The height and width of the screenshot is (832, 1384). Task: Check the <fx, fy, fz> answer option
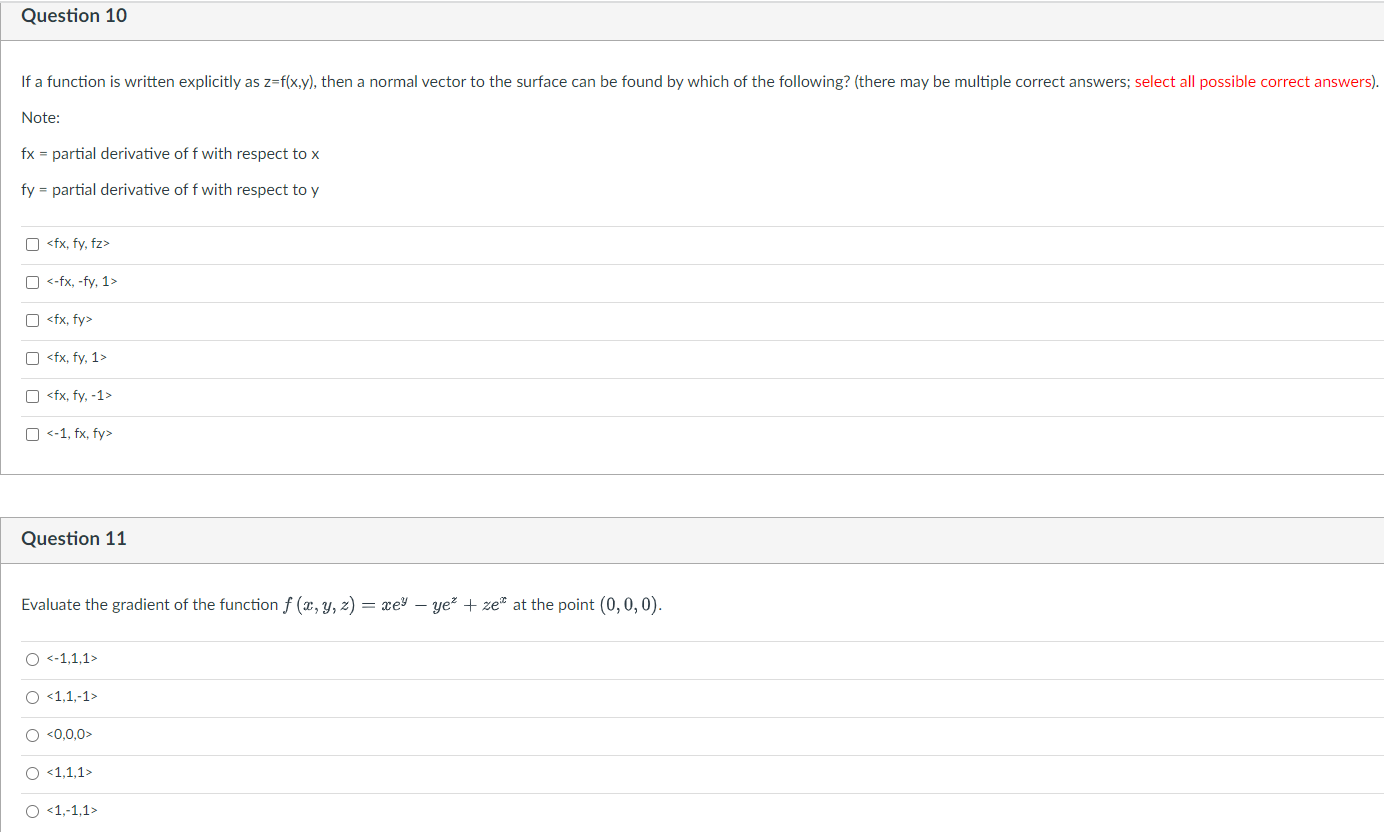point(31,243)
